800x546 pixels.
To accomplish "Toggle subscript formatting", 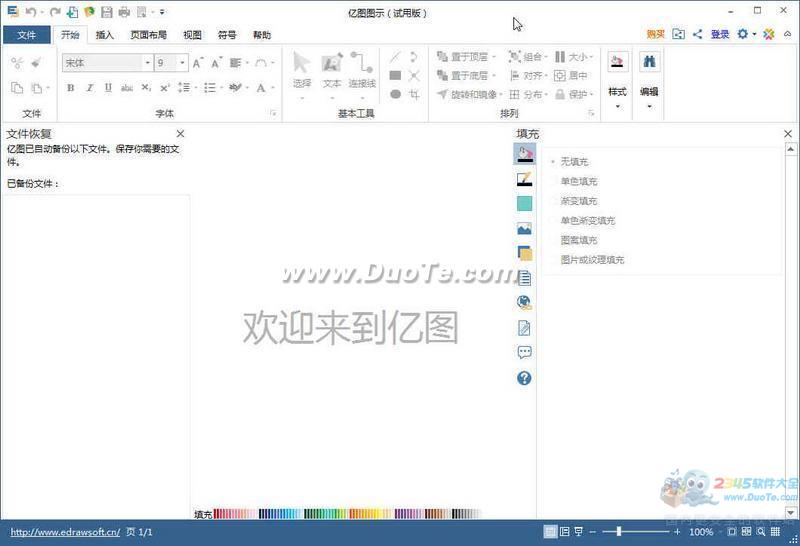I will point(146,88).
